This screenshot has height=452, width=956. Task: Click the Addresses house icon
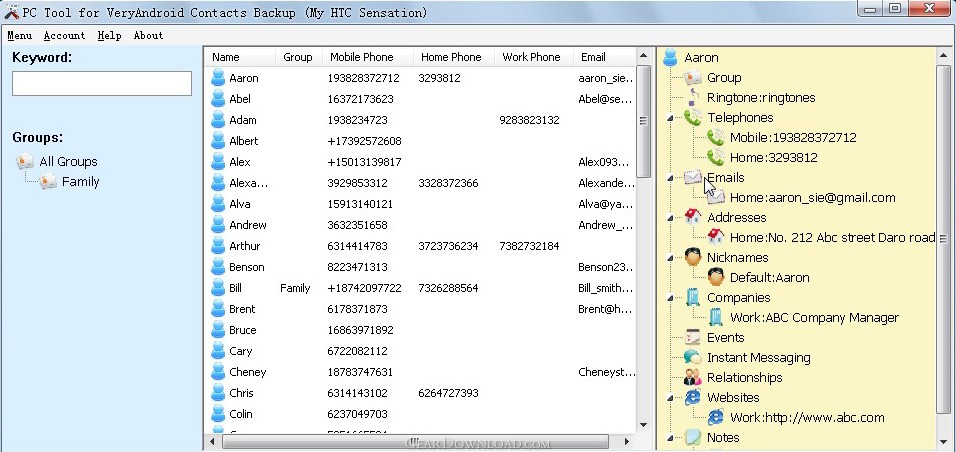tap(693, 217)
